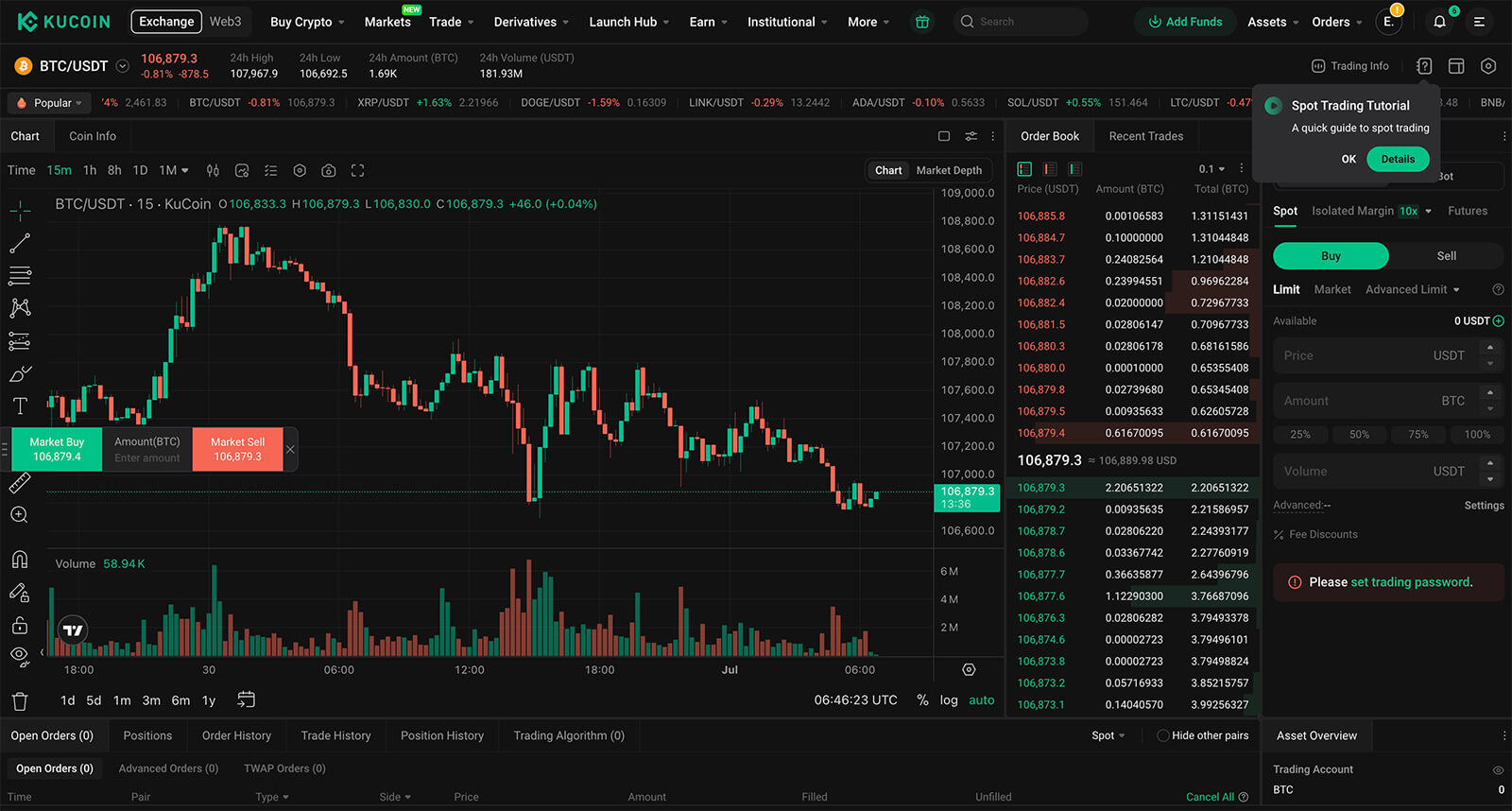Open the gift rewards icon

pos(922,22)
